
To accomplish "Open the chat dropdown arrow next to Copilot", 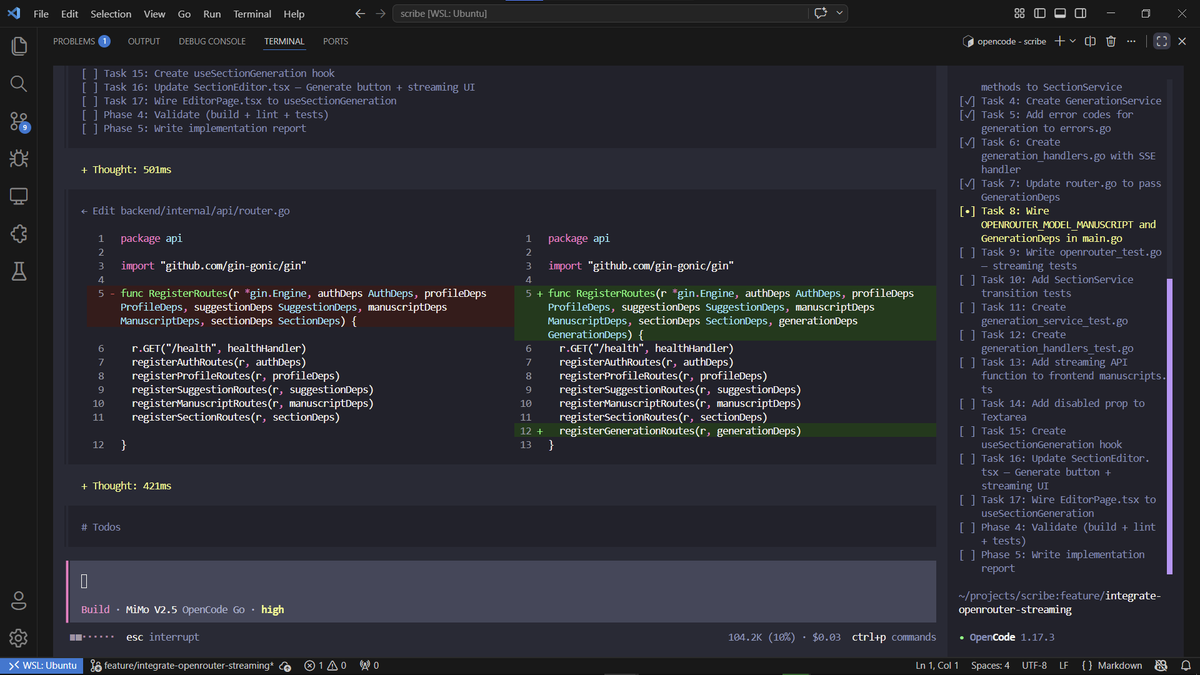I will point(840,14).
